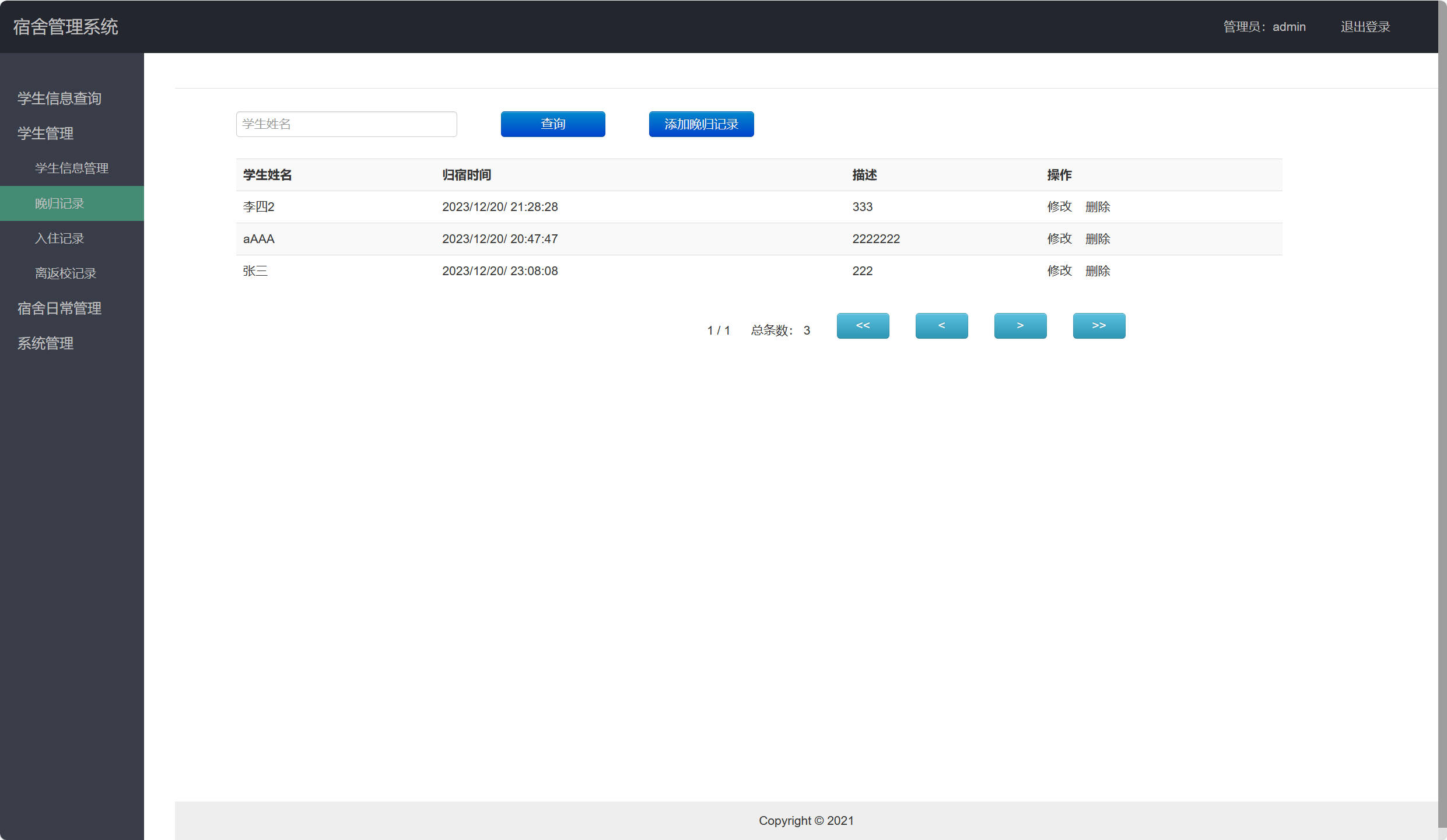
Task: Open the 学生信息管理 submenu item
Action: (72, 168)
